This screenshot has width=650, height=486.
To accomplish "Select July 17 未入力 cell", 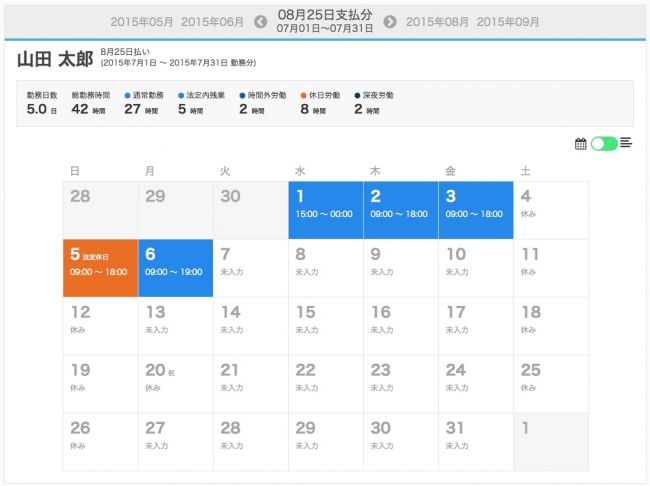I will pyautogui.click(x=476, y=326).
